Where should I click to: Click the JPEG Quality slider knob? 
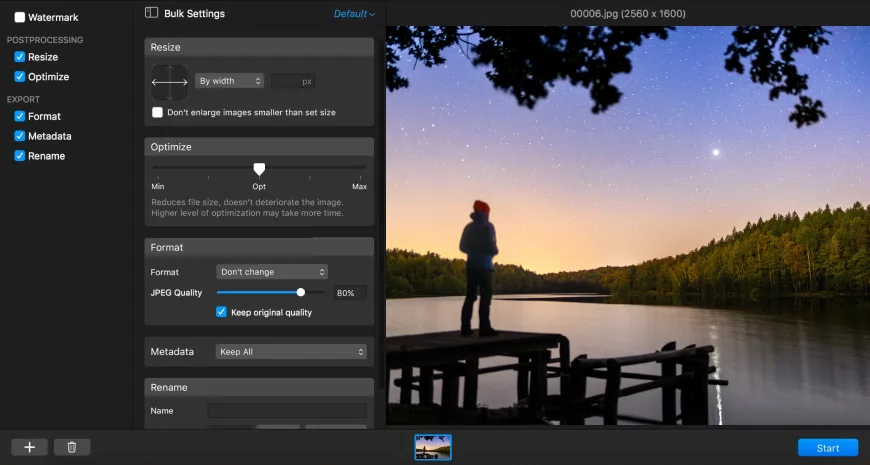pyautogui.click(x=301, y=292)
